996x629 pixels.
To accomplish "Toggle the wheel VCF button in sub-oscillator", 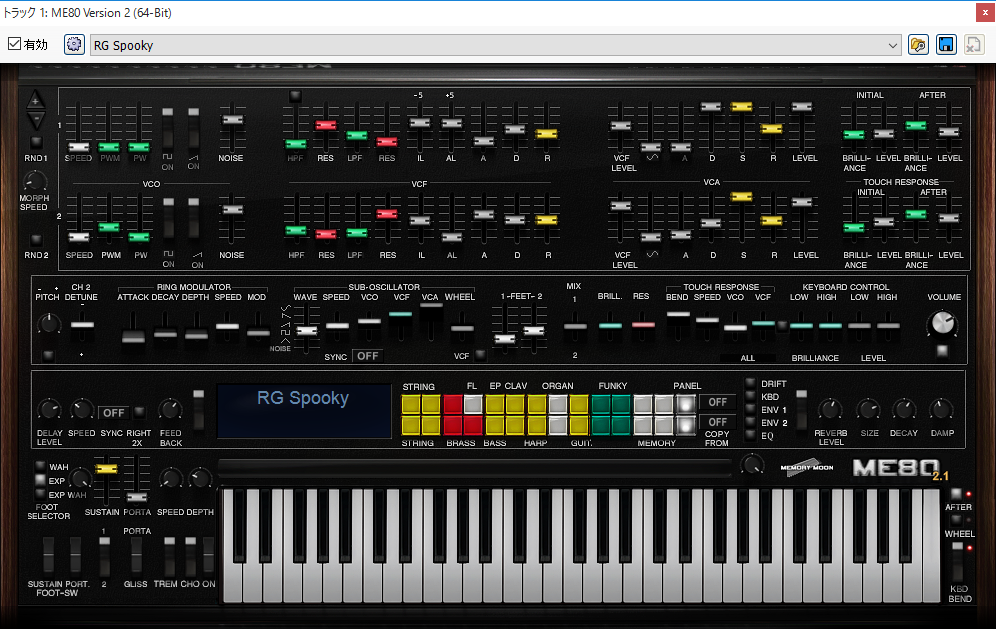I will coord(481,355).
